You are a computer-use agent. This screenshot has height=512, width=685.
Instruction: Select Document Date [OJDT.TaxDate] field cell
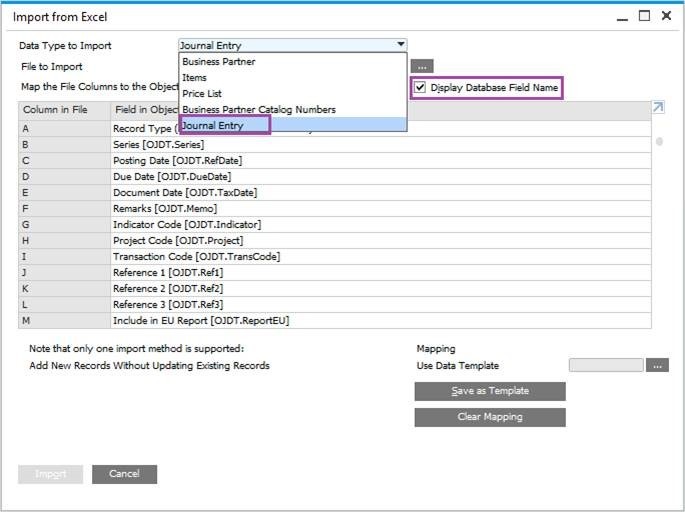pos(381,193)
